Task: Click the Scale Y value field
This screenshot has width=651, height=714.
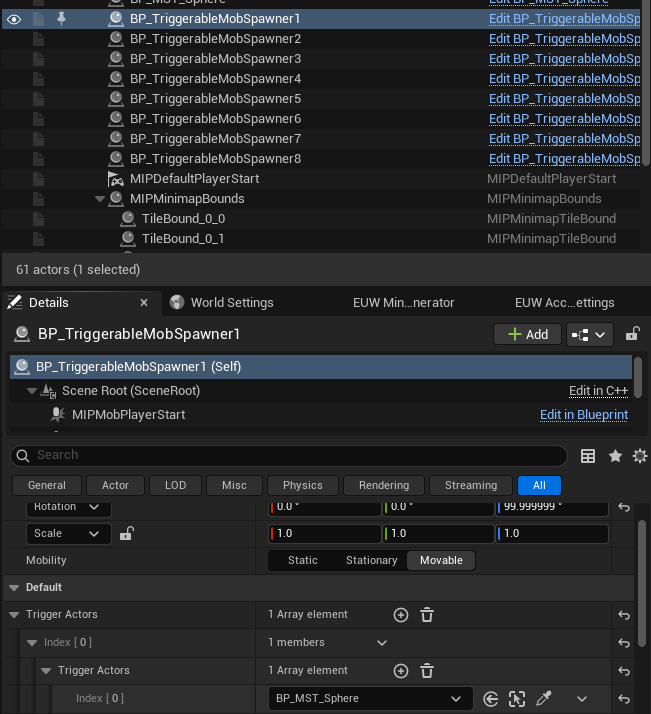Action: pyautogui.click(x=438, y=534)
